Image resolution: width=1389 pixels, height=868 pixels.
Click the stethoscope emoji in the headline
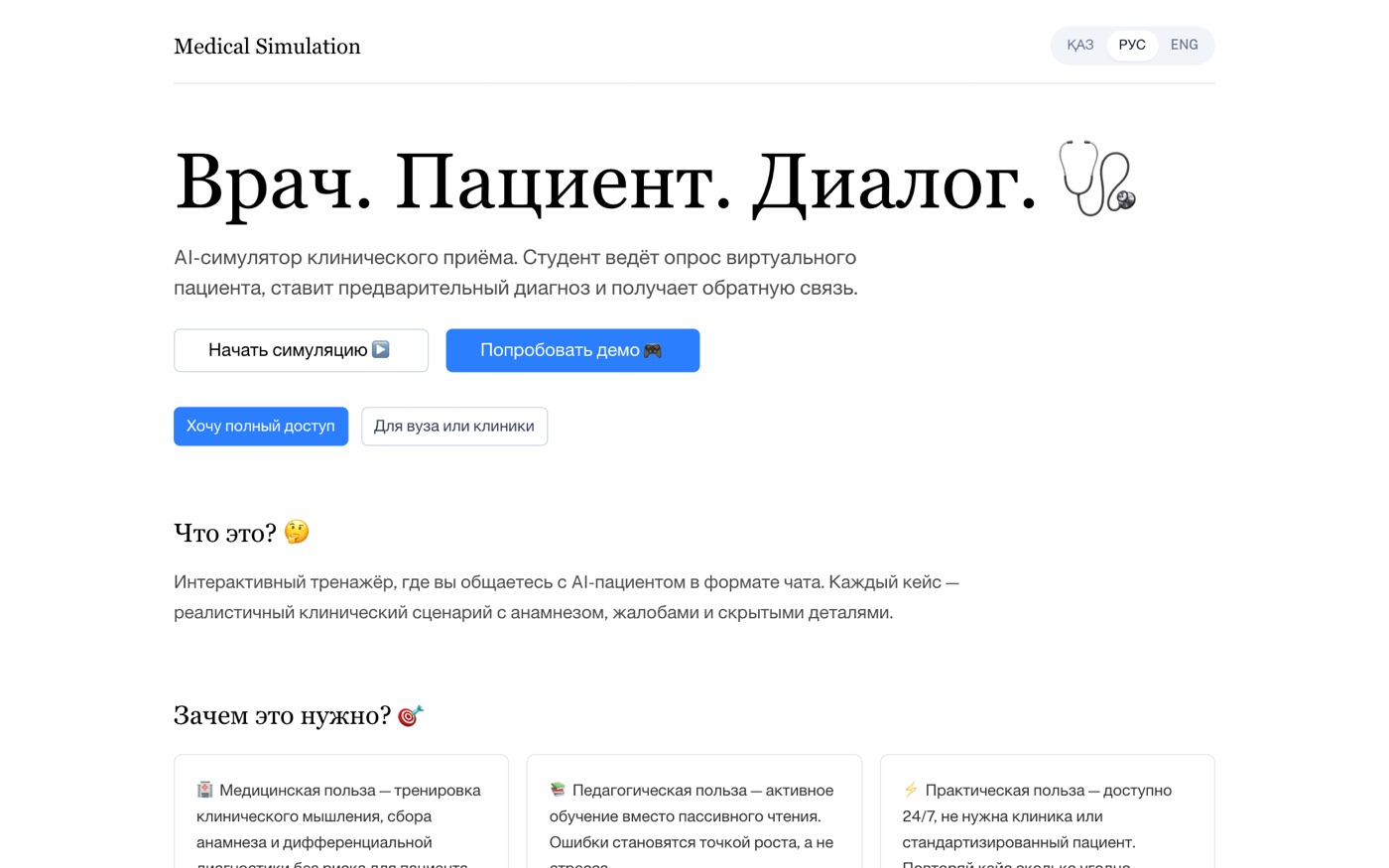(x=1097, y=179)
